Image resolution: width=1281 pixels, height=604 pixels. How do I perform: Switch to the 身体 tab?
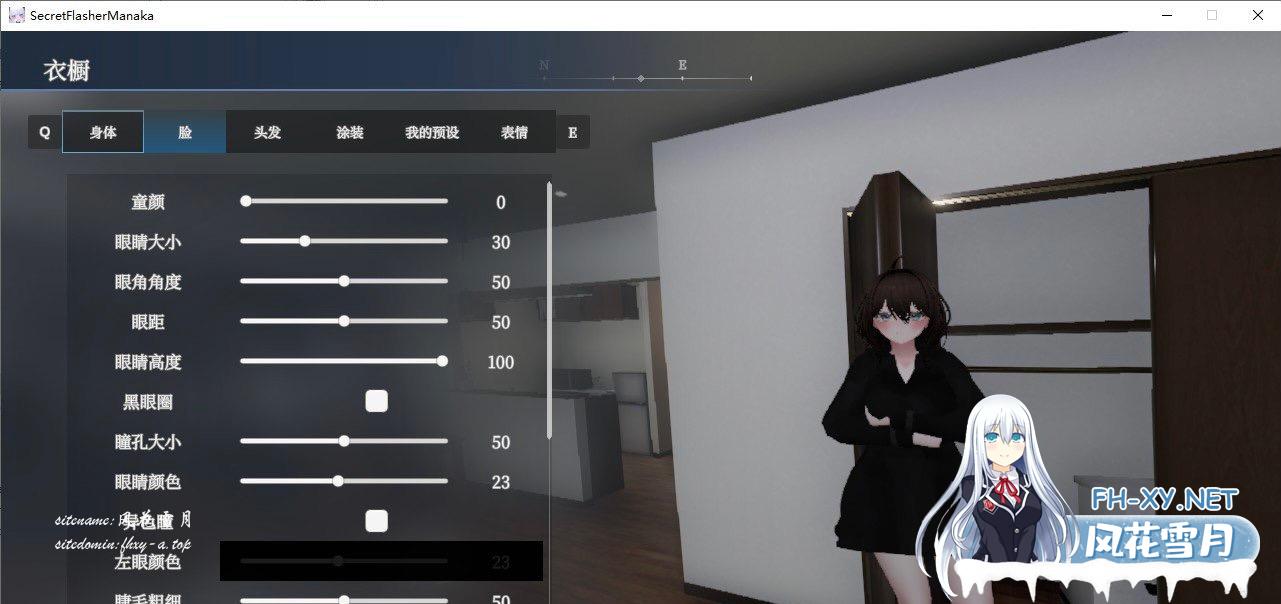pyautogui.click(x=103, y=132)
